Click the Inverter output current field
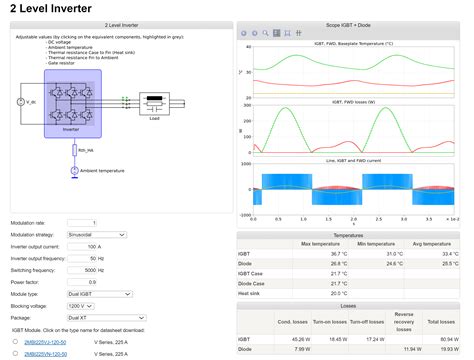474x360 pixels. [82, 247]
